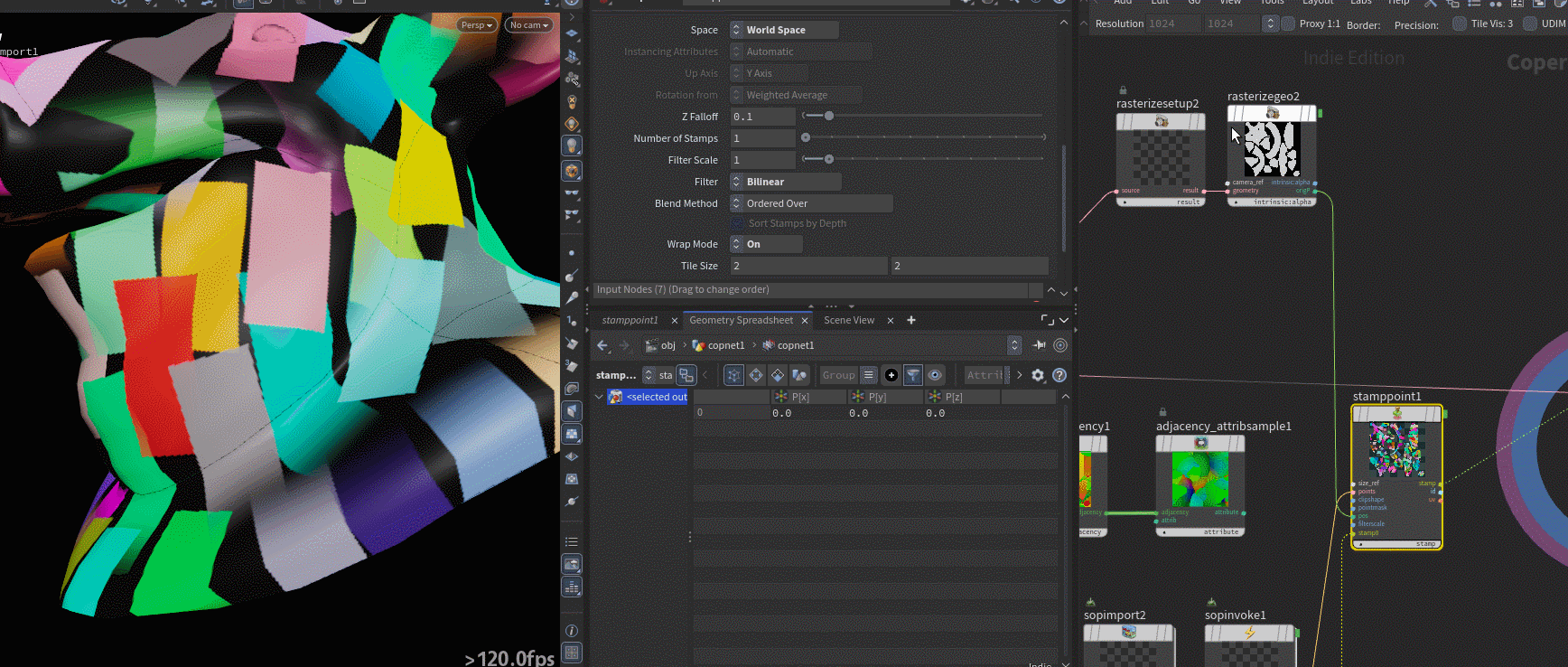
Task: Open the Wrap Mode dropdown set to On
Action: tap(766, 244)
